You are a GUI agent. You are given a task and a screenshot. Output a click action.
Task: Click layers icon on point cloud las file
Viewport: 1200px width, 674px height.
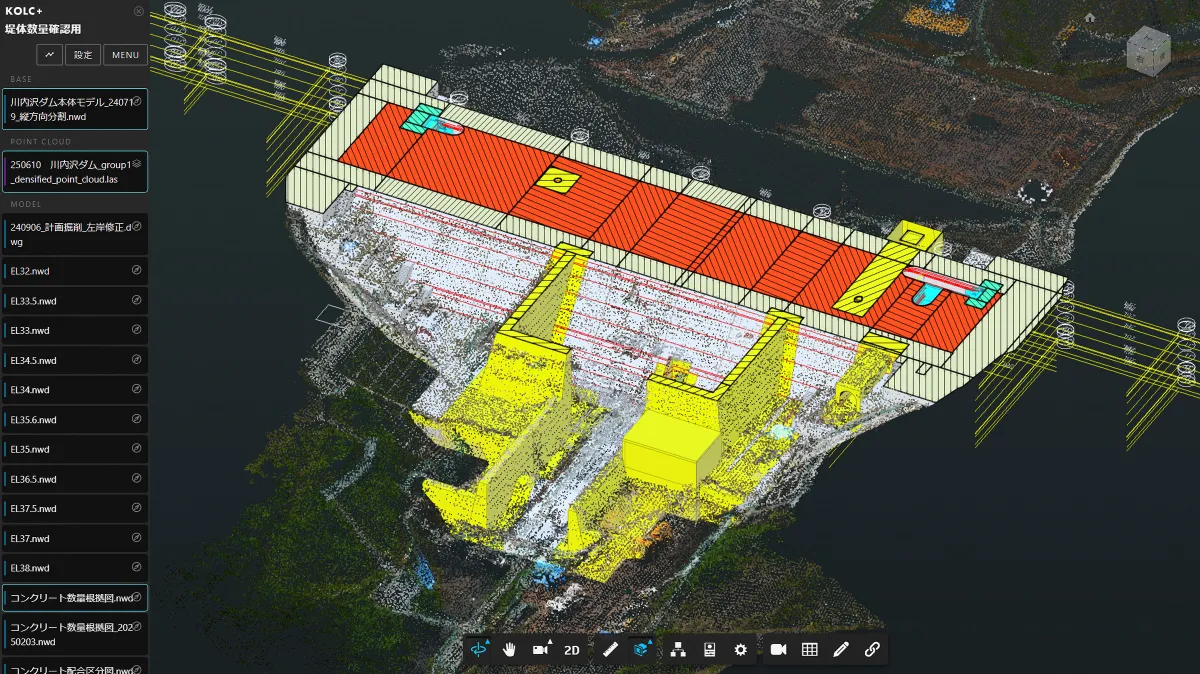[137, 163]
